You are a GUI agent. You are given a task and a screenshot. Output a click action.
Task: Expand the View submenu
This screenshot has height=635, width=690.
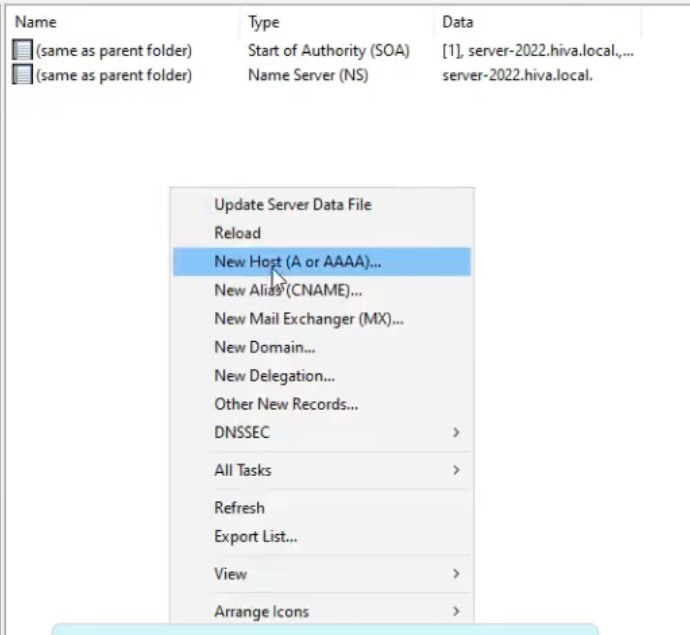[x=322, y=574]
